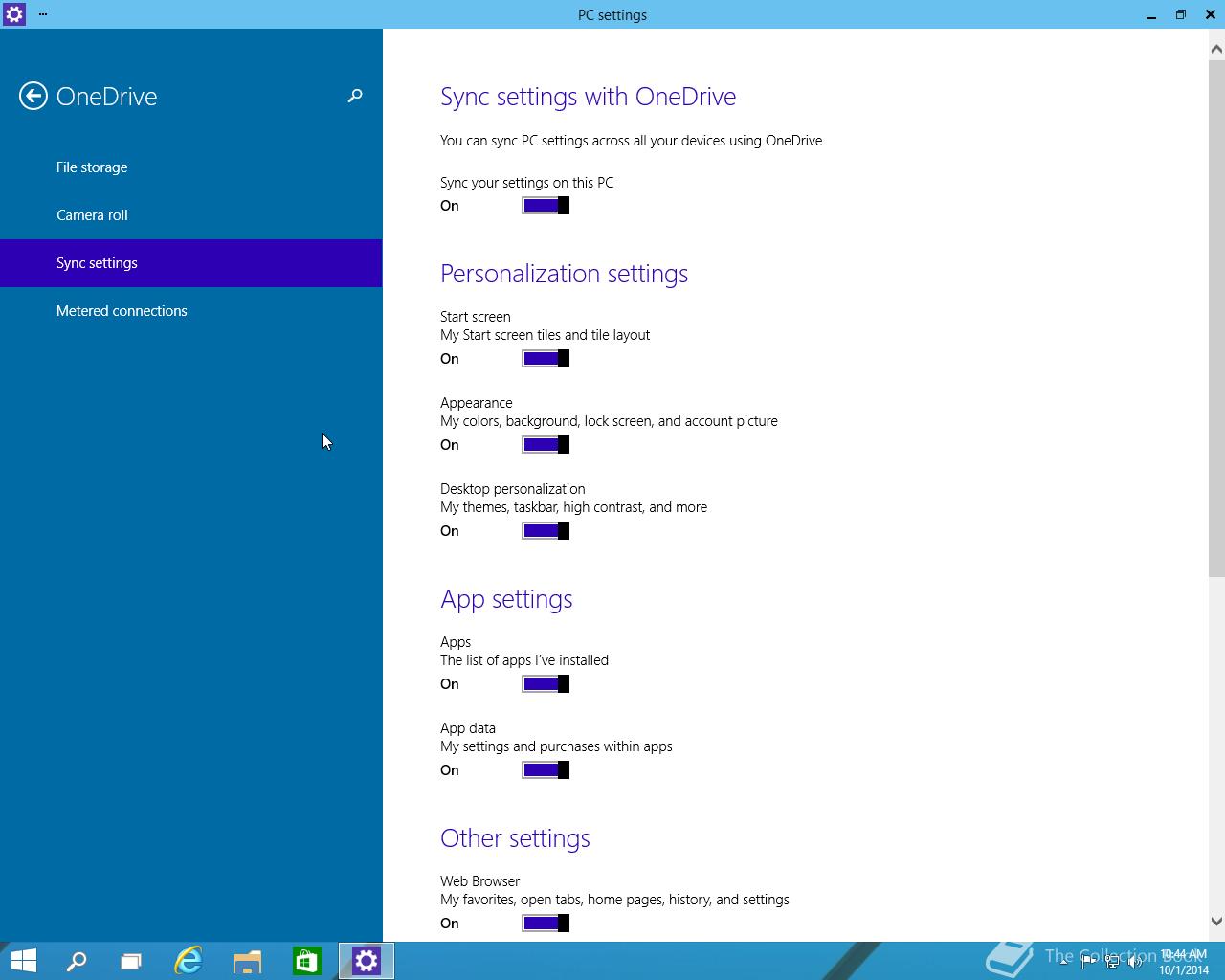
Task: Launch taskbar Search magnifier
Action: click(77, 961)
